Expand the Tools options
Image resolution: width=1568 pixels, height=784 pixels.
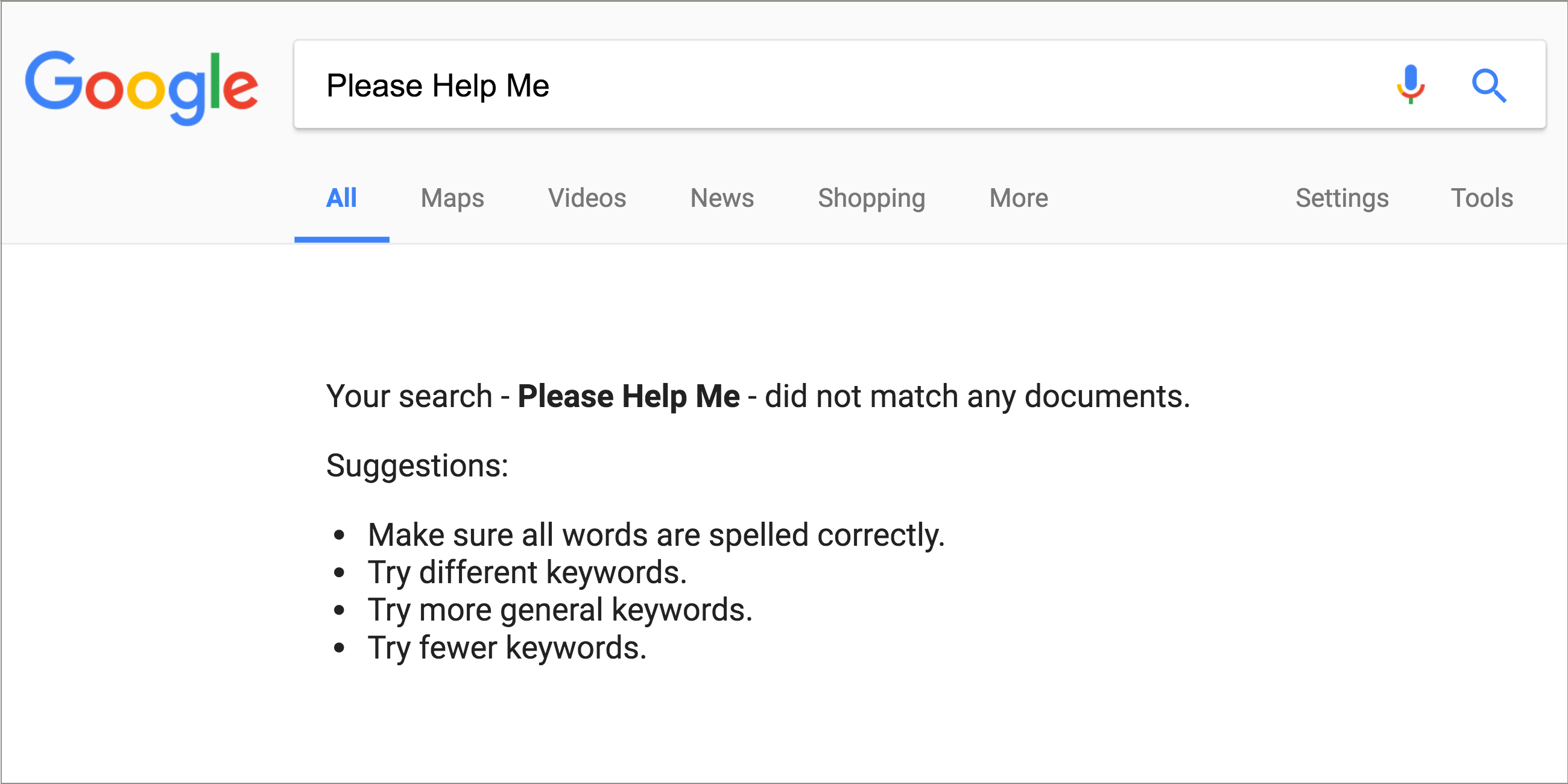pos(1482,198)
